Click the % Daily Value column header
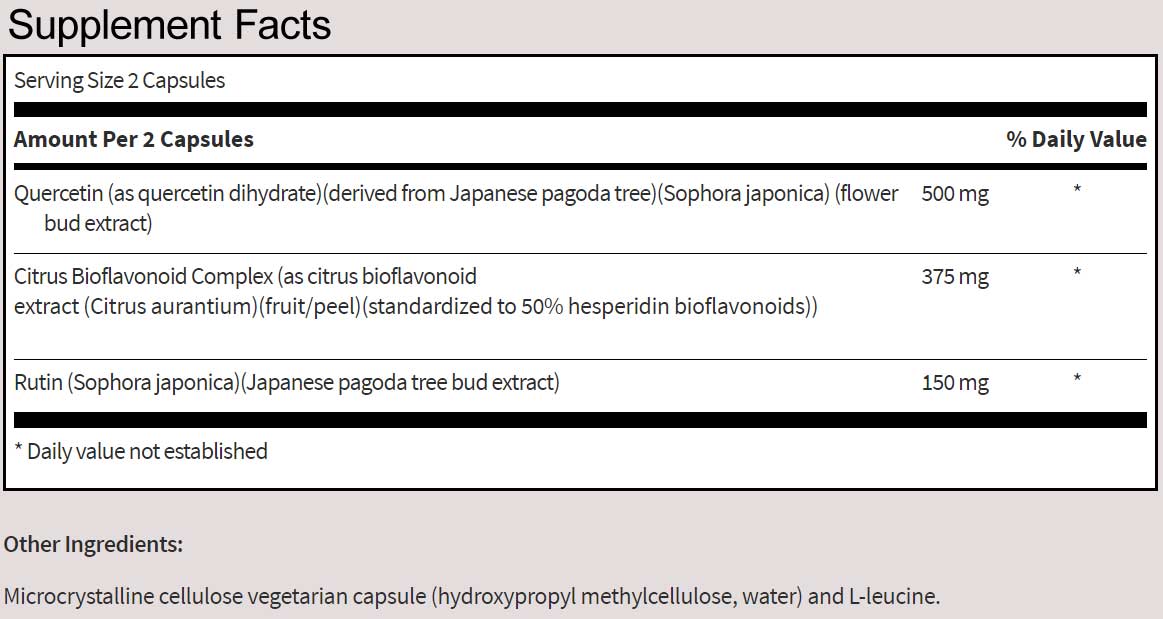The height and width of the screenshot is (619, 1163). tap(1076, 139)
